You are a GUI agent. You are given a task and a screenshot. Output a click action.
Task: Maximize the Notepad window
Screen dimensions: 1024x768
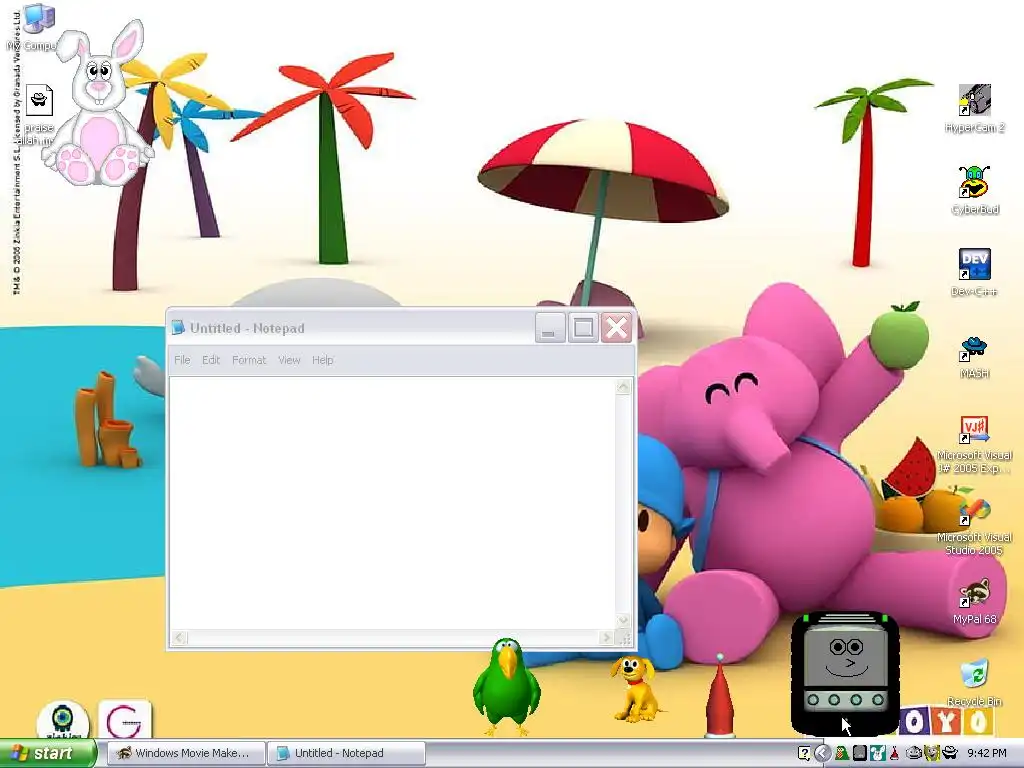point(583,327)
